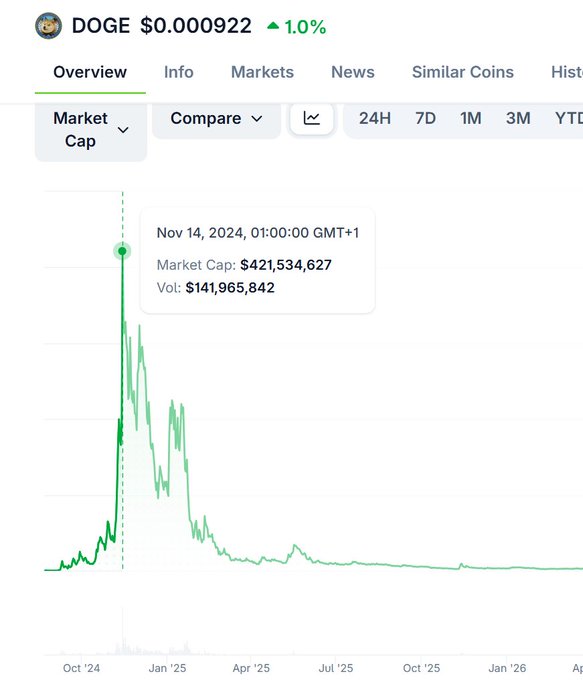Switch to the Info tab
Screen dimensions: 583x680
point(179,72)
